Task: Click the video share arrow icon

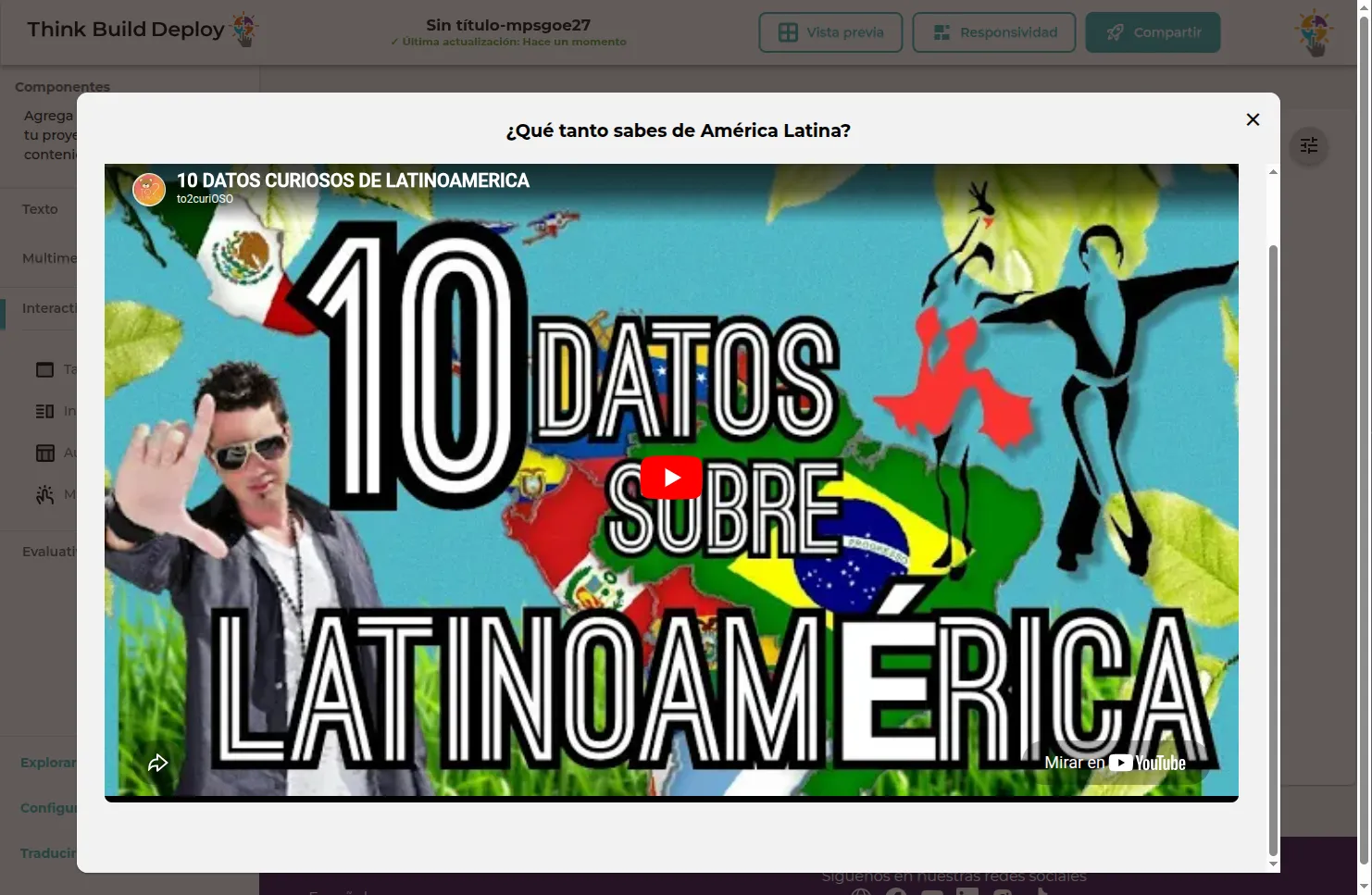Action: tap(158, 763)
